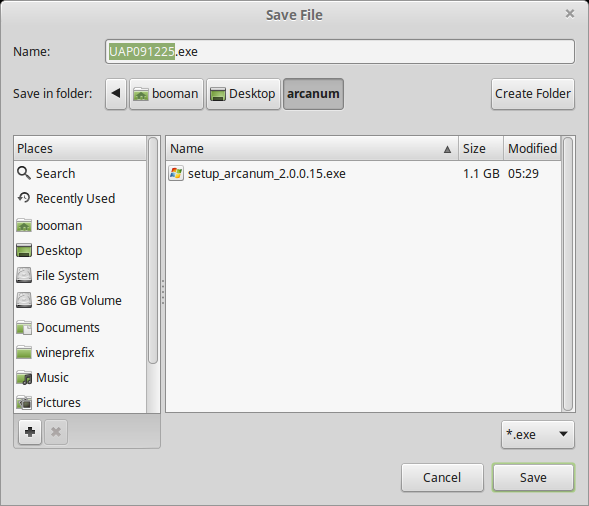Click the Pictures folder icon
The width and height of the screenshot is (589, 506).
[x=24, y=402]
